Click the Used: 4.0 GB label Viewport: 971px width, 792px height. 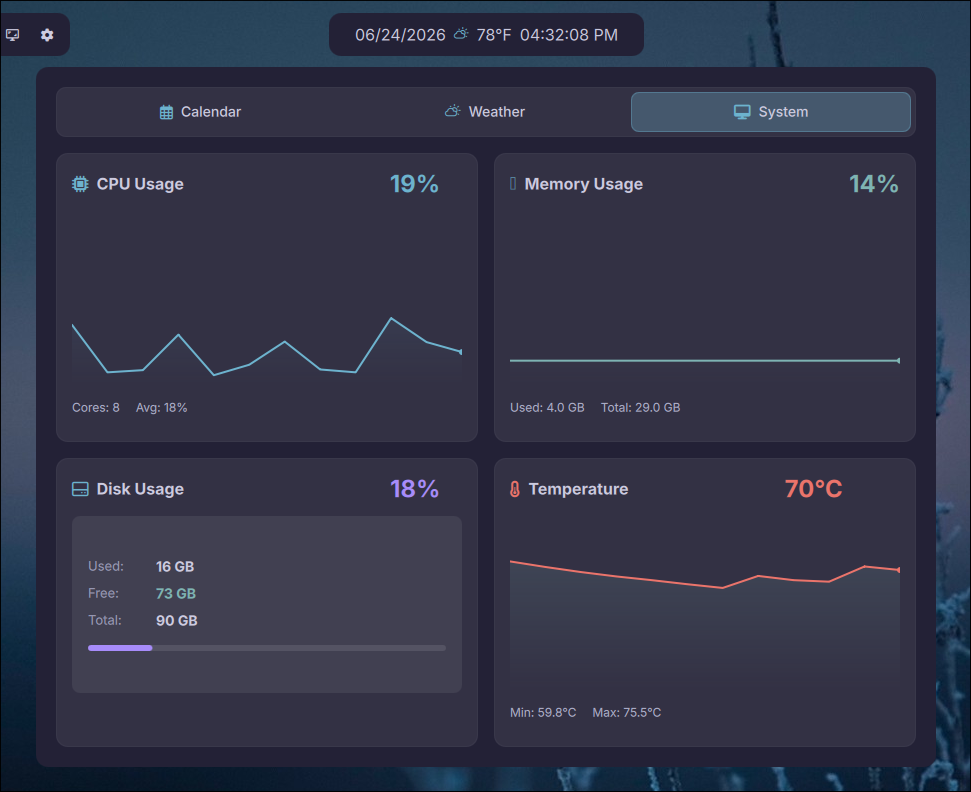[x=547, y=407]
